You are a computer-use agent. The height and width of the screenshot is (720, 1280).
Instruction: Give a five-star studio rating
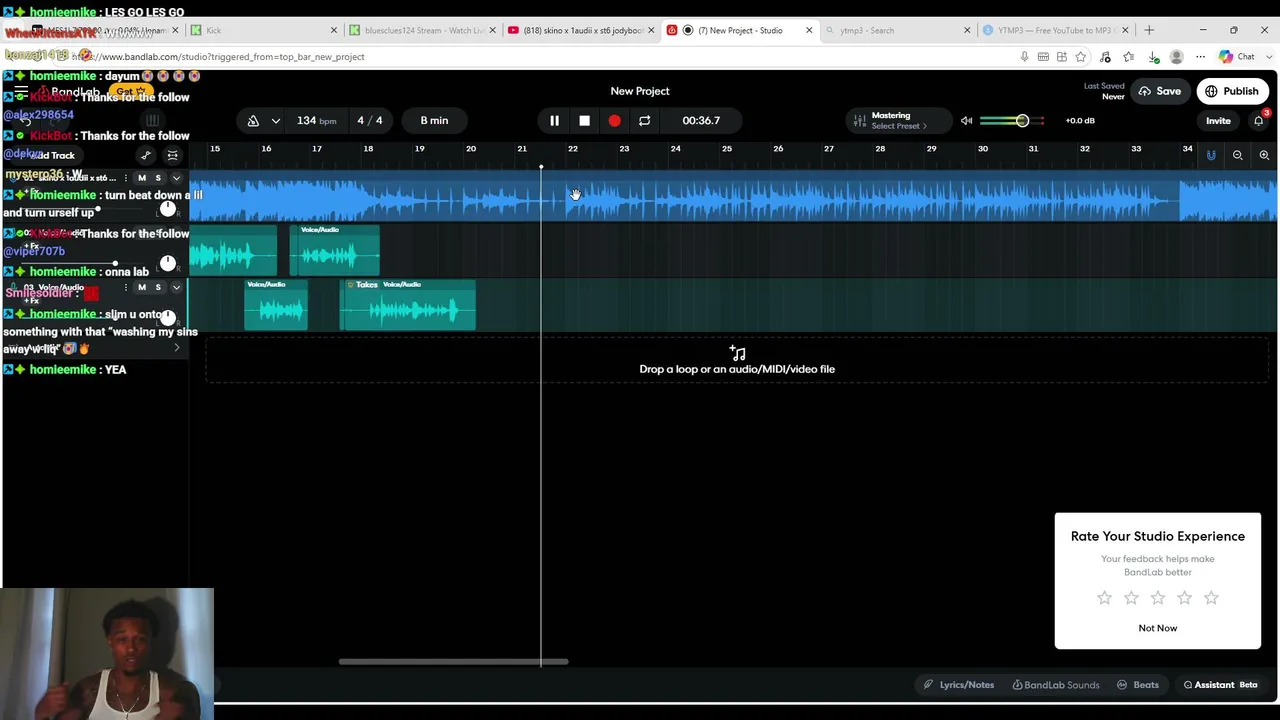[1211, 598]
